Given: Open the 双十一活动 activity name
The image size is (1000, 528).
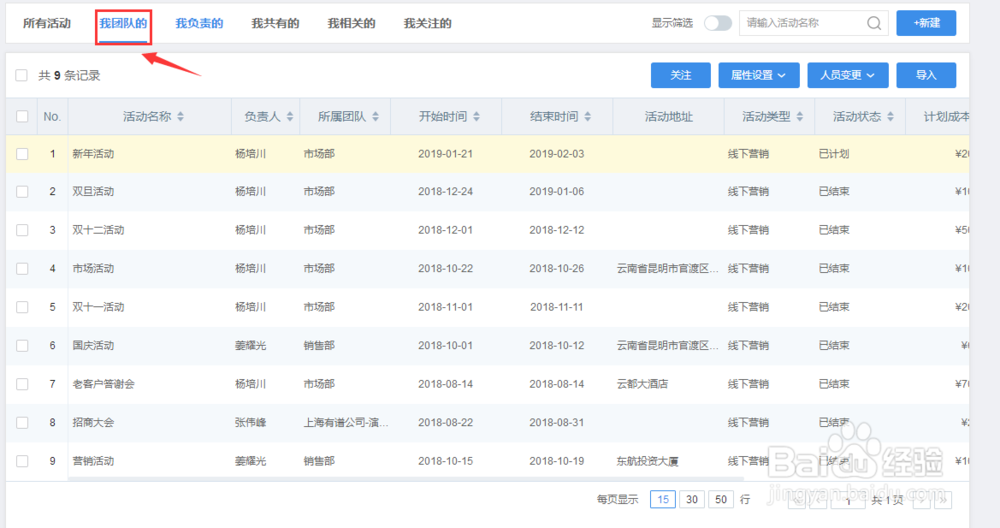Looking at the screenshot, I should click(x=98, y=307).
